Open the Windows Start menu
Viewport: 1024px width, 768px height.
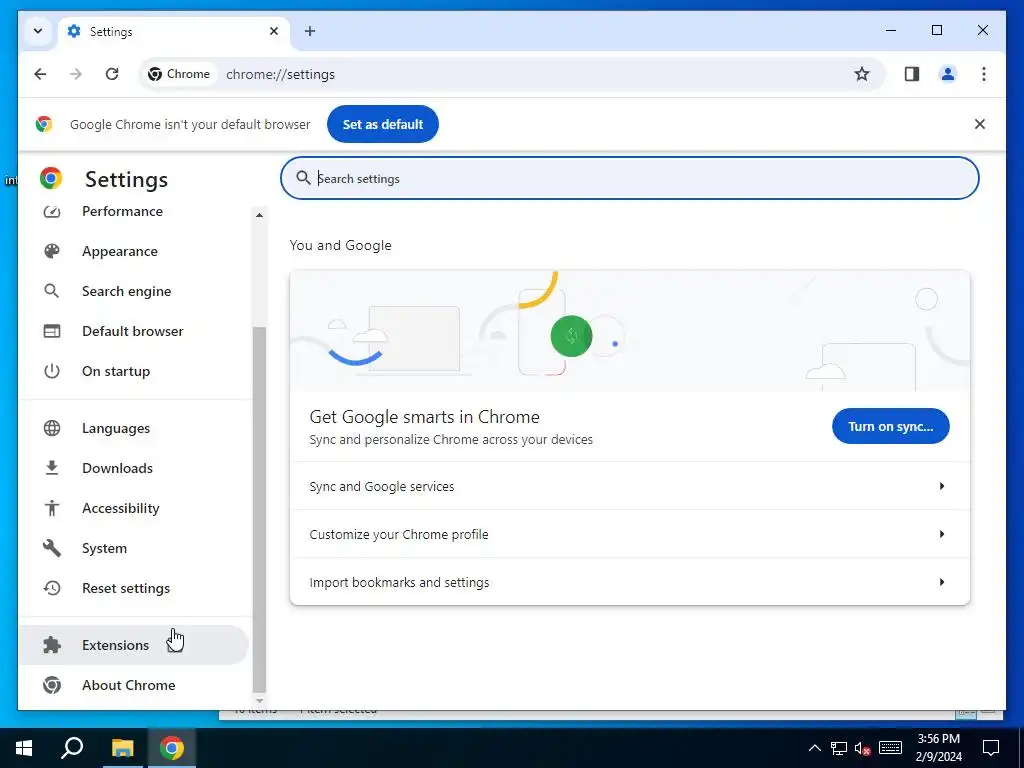(x=24, y=748)
